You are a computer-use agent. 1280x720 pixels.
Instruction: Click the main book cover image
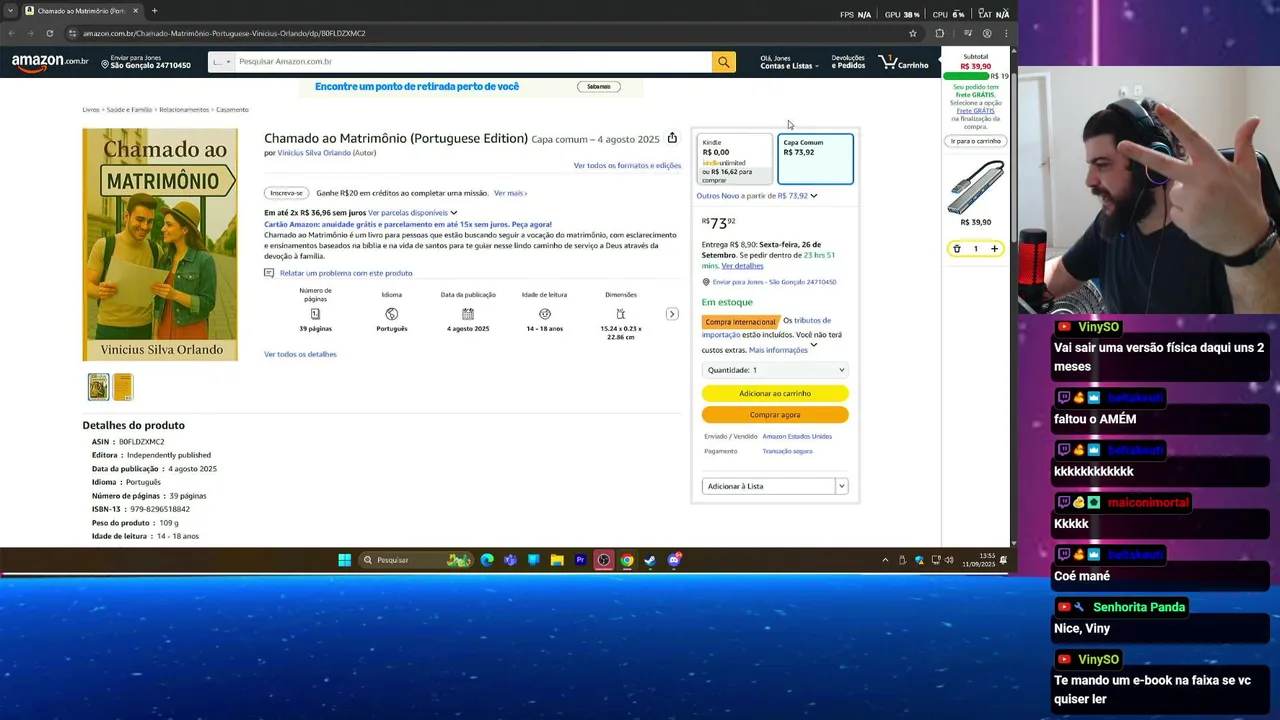(160, 244)
